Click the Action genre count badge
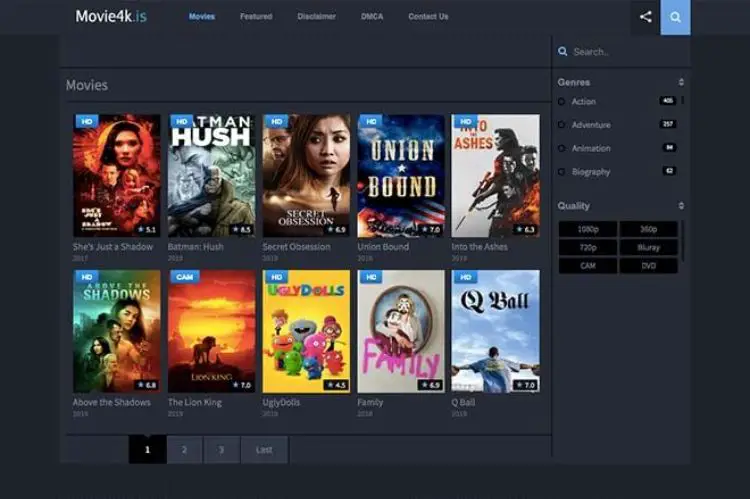750x499 pixels. click(667, 100)
